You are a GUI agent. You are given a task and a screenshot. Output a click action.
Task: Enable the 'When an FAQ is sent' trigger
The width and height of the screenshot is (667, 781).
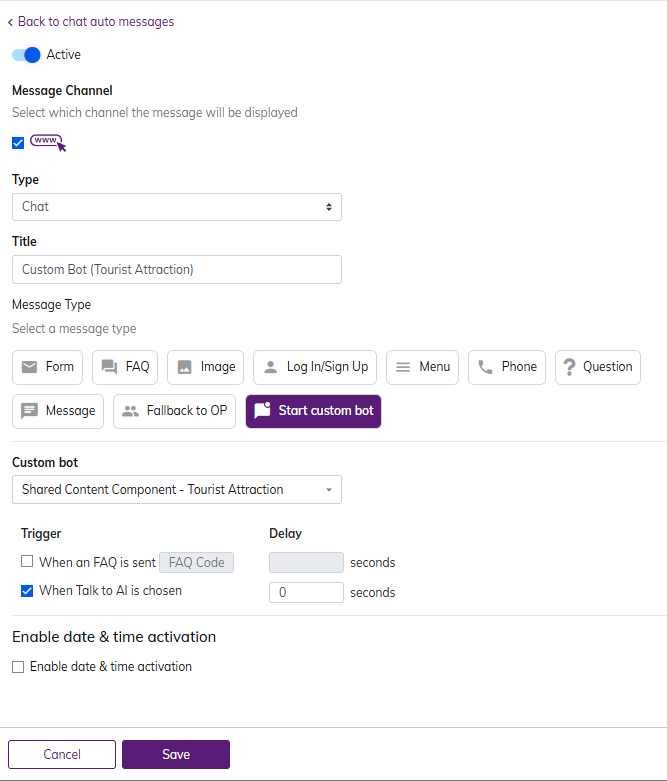click(28, 562)
